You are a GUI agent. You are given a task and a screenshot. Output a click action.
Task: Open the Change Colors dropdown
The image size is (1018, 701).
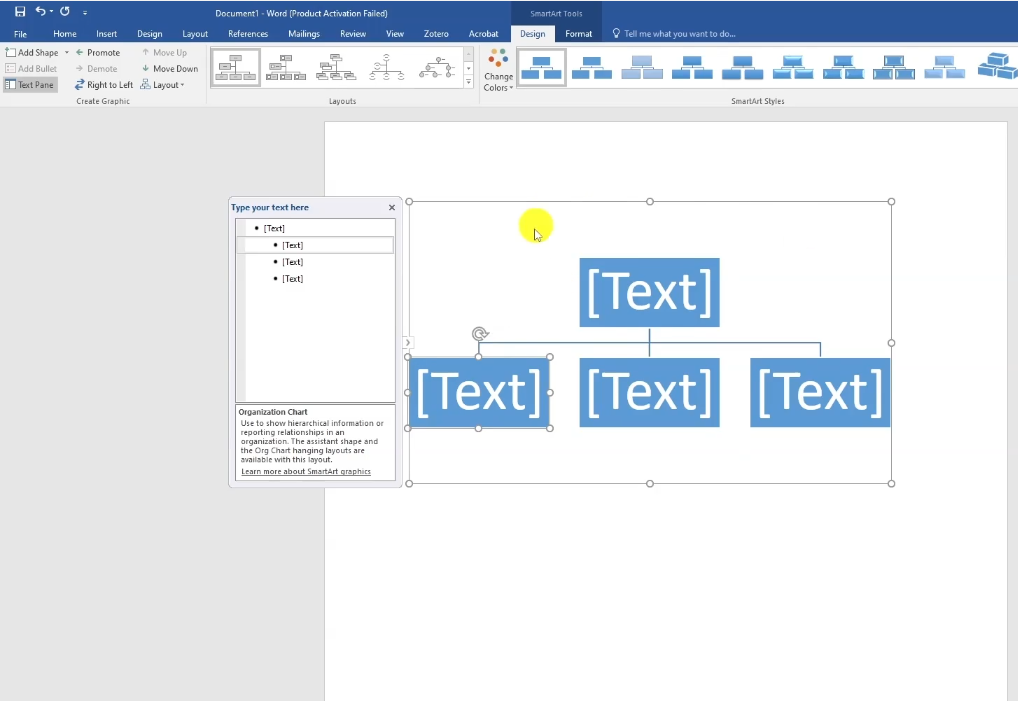point(498,71)
